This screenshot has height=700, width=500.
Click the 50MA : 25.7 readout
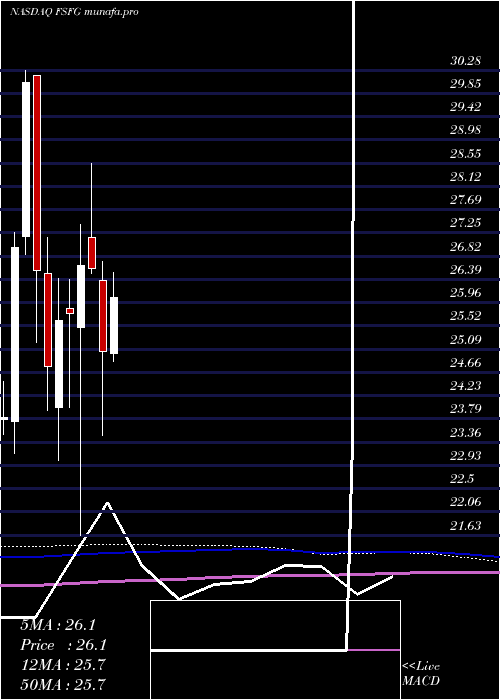(63, 684)
